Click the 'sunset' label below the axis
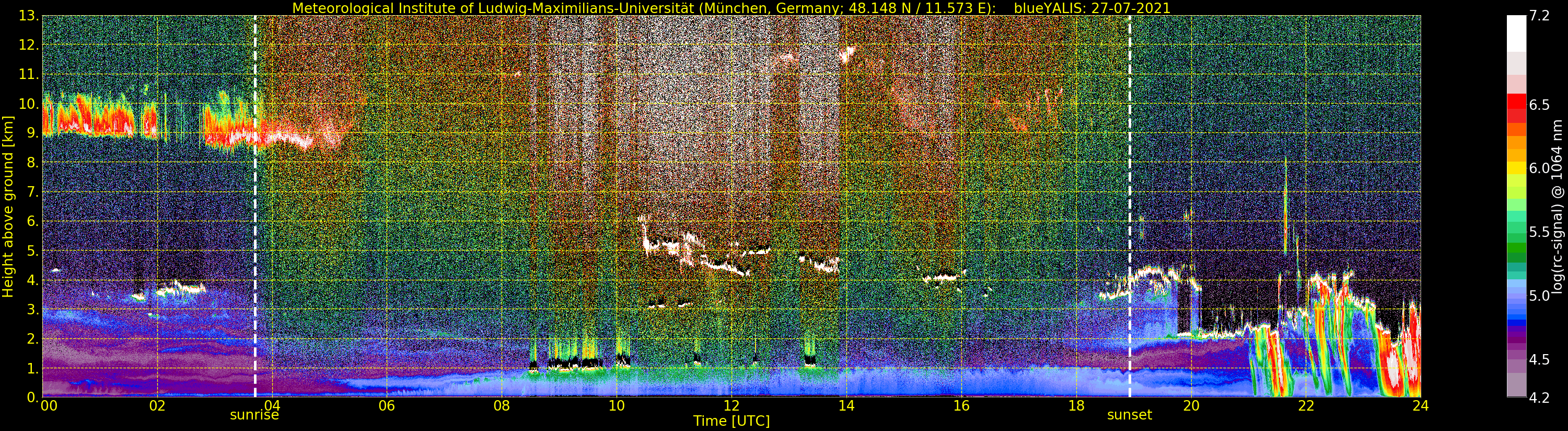The image size is (1568, 431). pyautogui.click(x=1129, y=415)
